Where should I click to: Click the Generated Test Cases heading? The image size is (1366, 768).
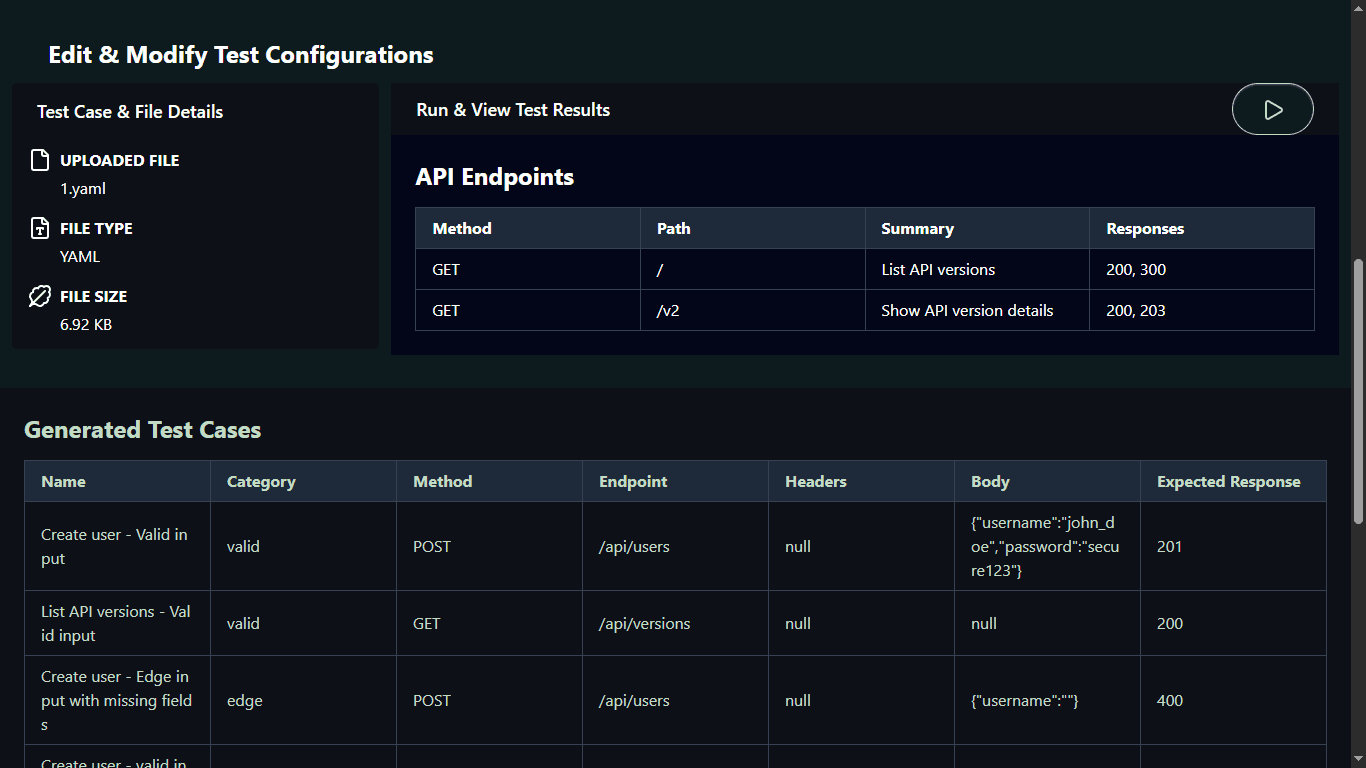click(143, 430)
